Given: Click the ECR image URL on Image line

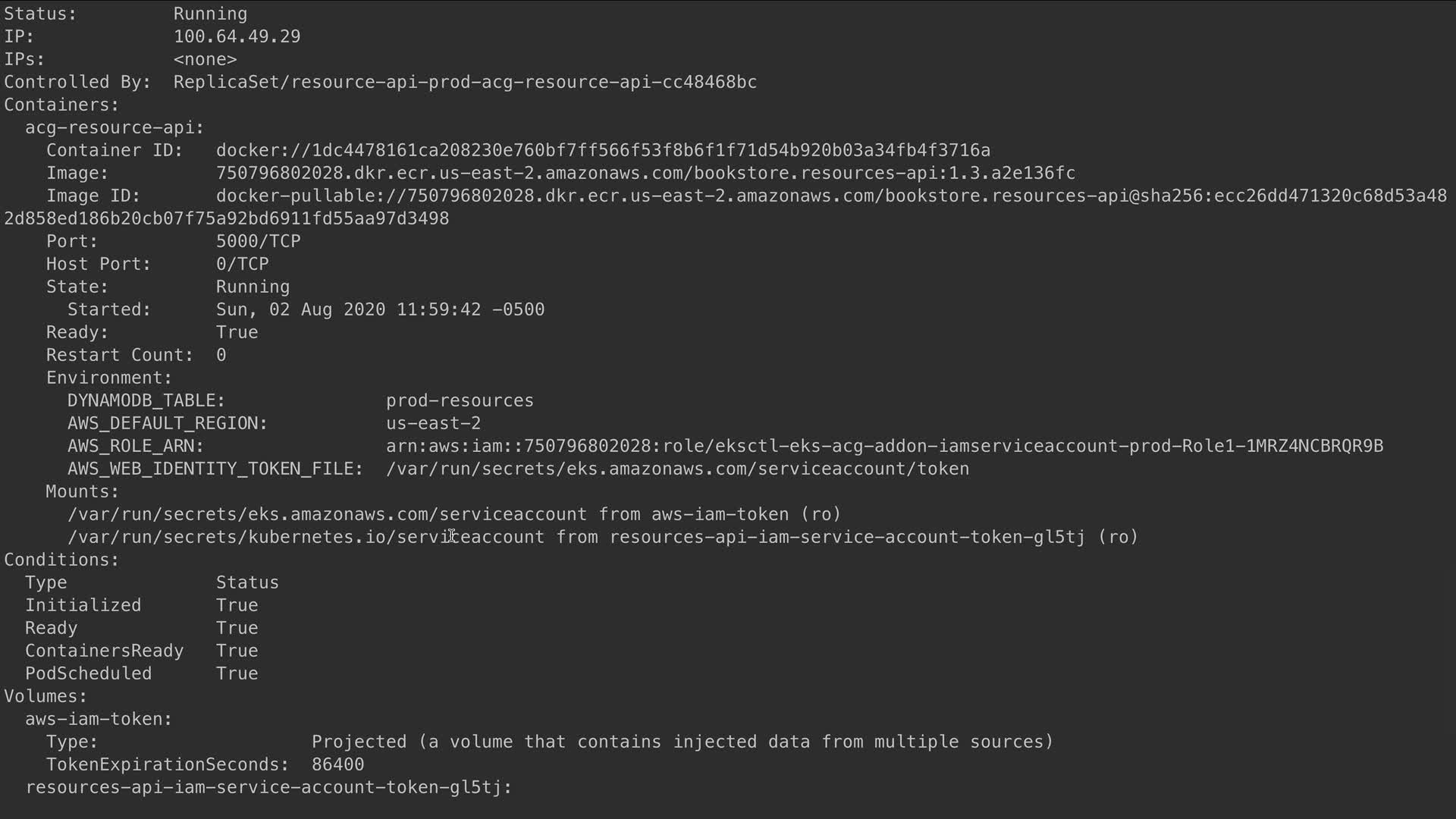Looking at the screenshot, I should (x=645, y=173).
